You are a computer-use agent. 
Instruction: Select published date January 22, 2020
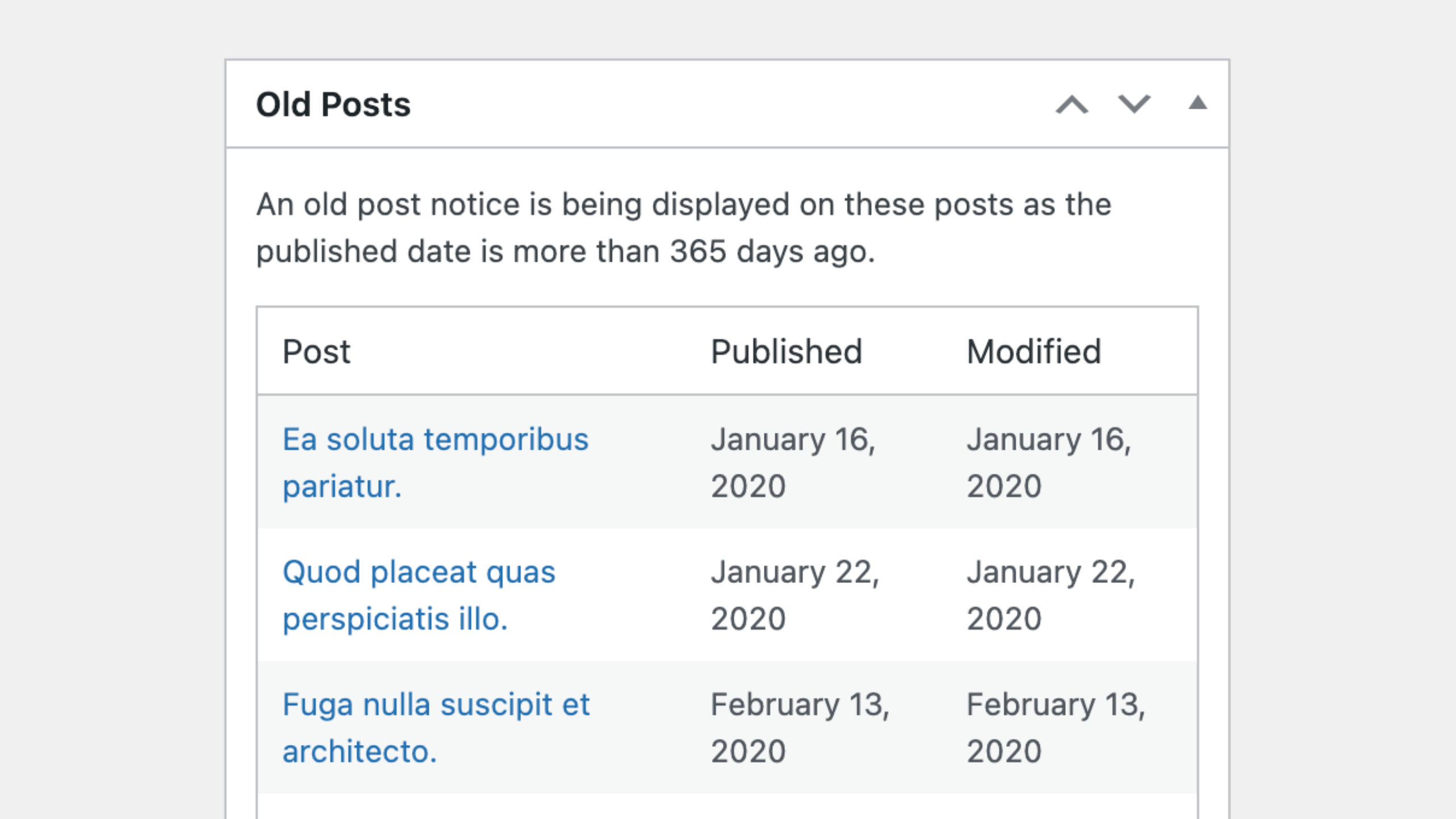click(795, 595)
